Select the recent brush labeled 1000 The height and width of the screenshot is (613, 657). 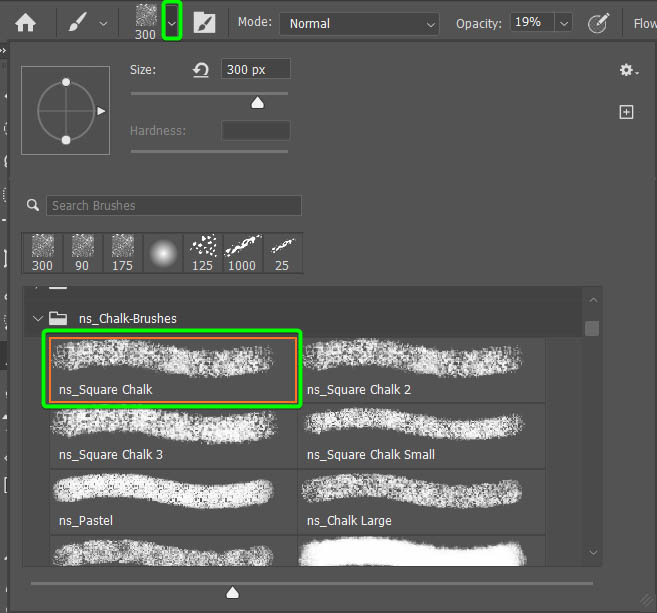(243, 253)
